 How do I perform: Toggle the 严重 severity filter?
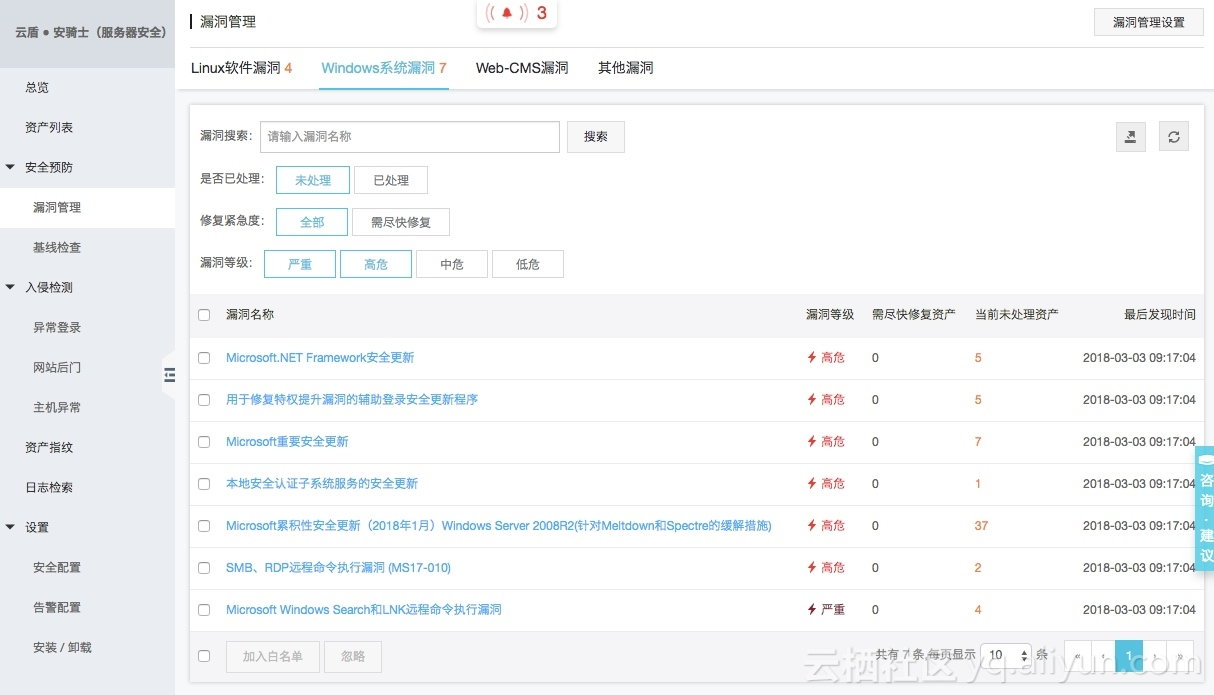[300, 264]
